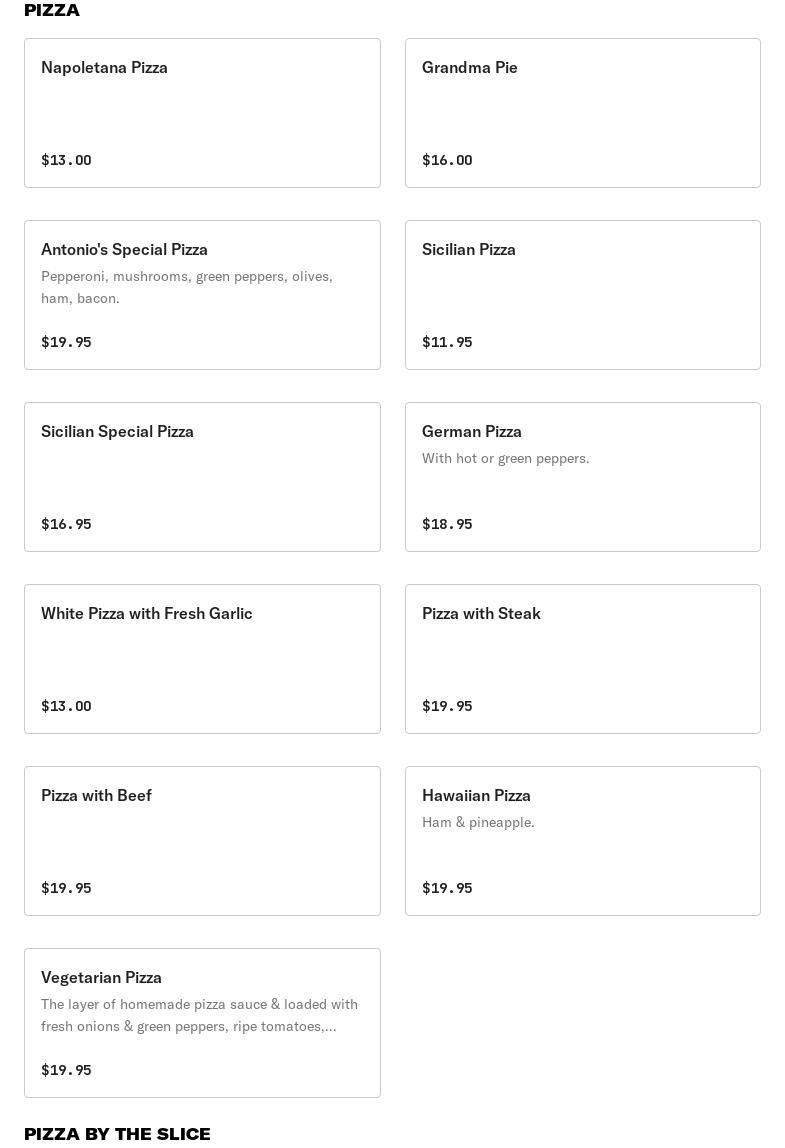Screen dimensions: 785x1148
Task: Open the Sicilian Special Pizza card
Action: click(202, 477)
